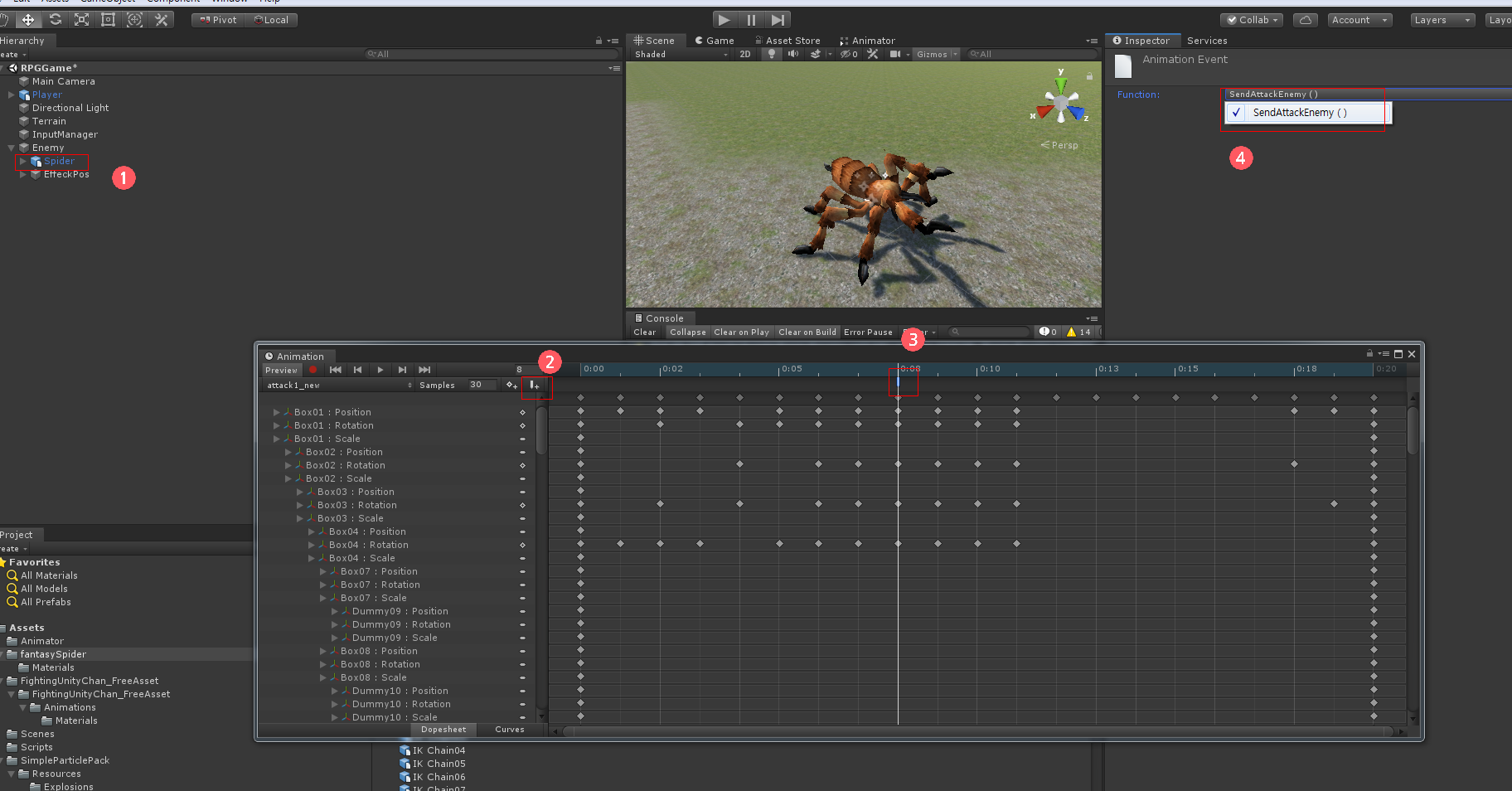The image size is (1512, 791).
Task: Toggle scene lighting bulb icon
Action: (772, 54)
